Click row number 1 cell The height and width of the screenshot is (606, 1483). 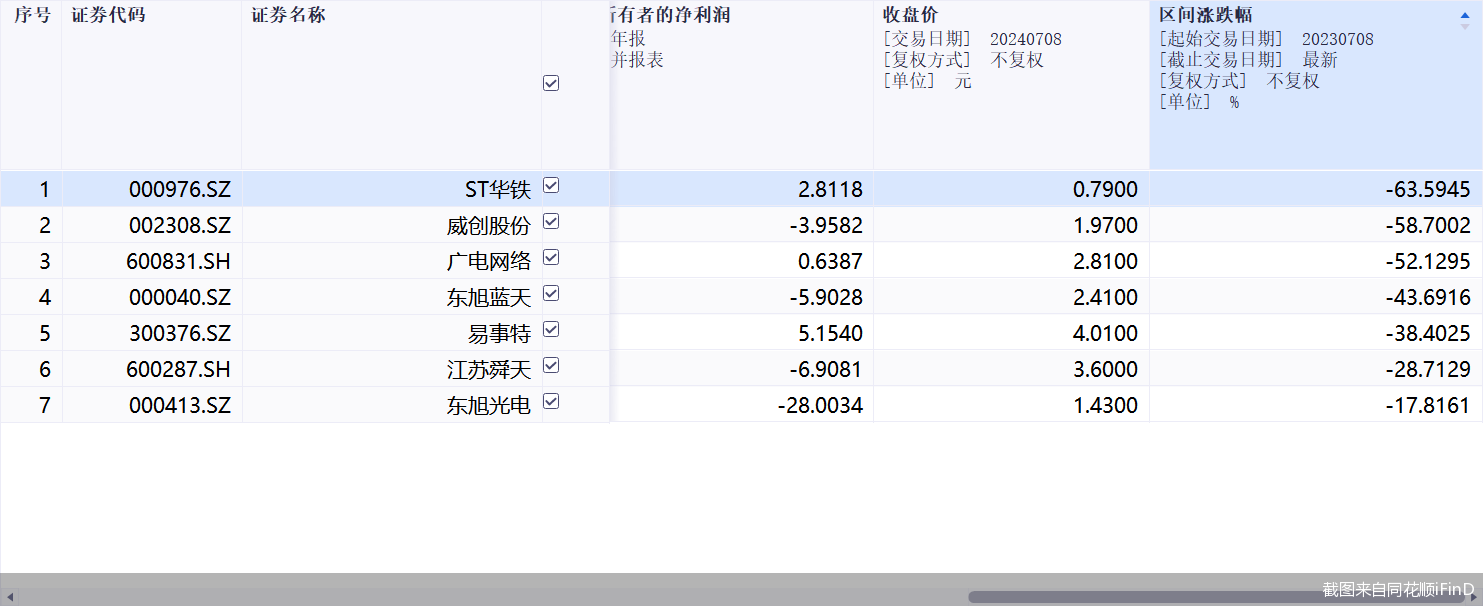tap(31, 190)
